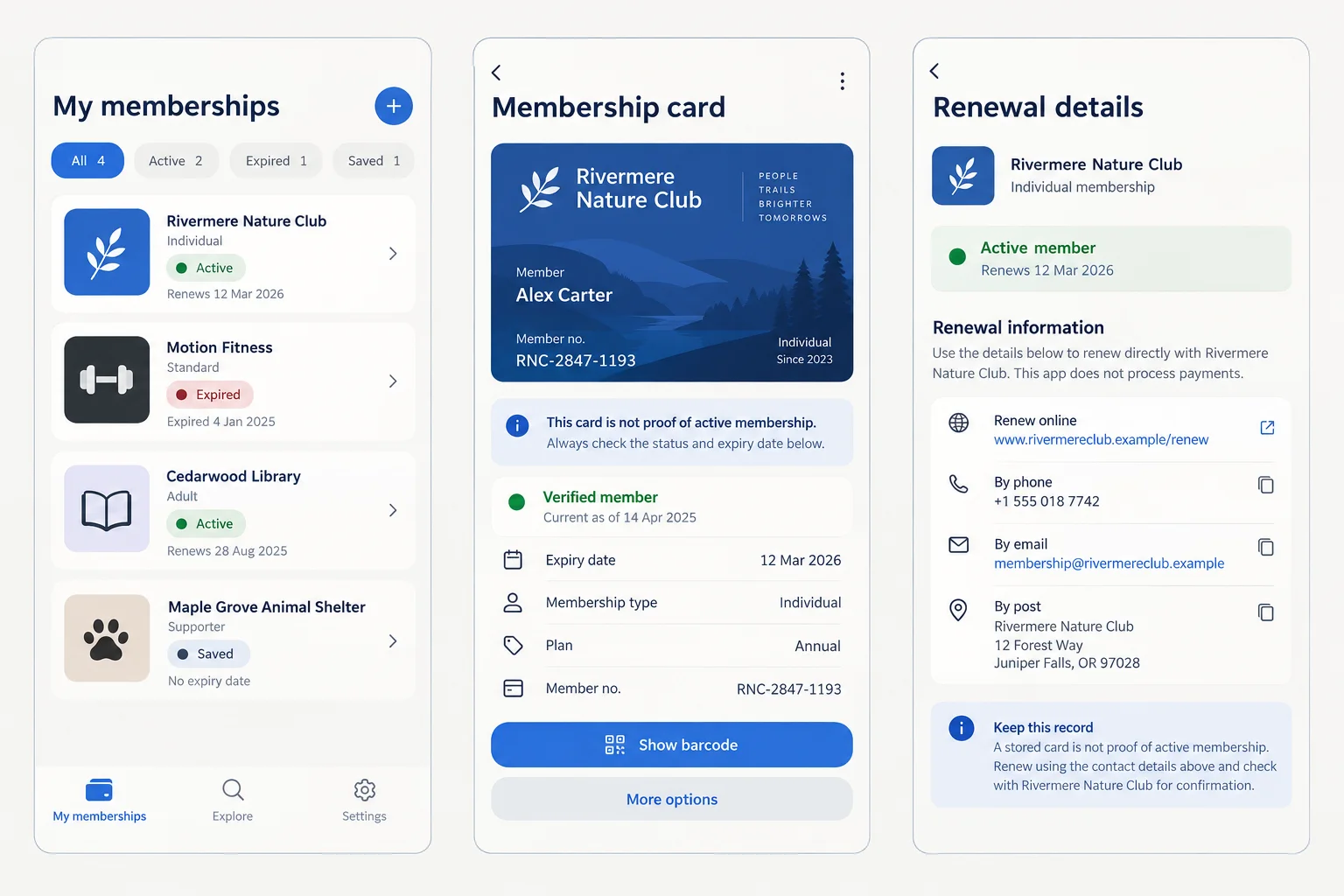This screenshot has height=896, width=1344.
Task: Open membership@rivermereclub.example email link
Action: (1109, 563)
